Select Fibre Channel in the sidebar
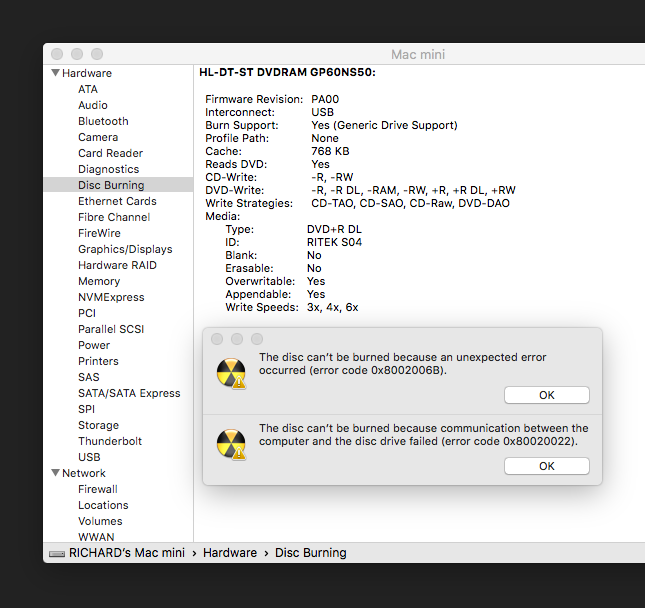Viewport: 645px width, 608px height. click(x=114, y=217)
